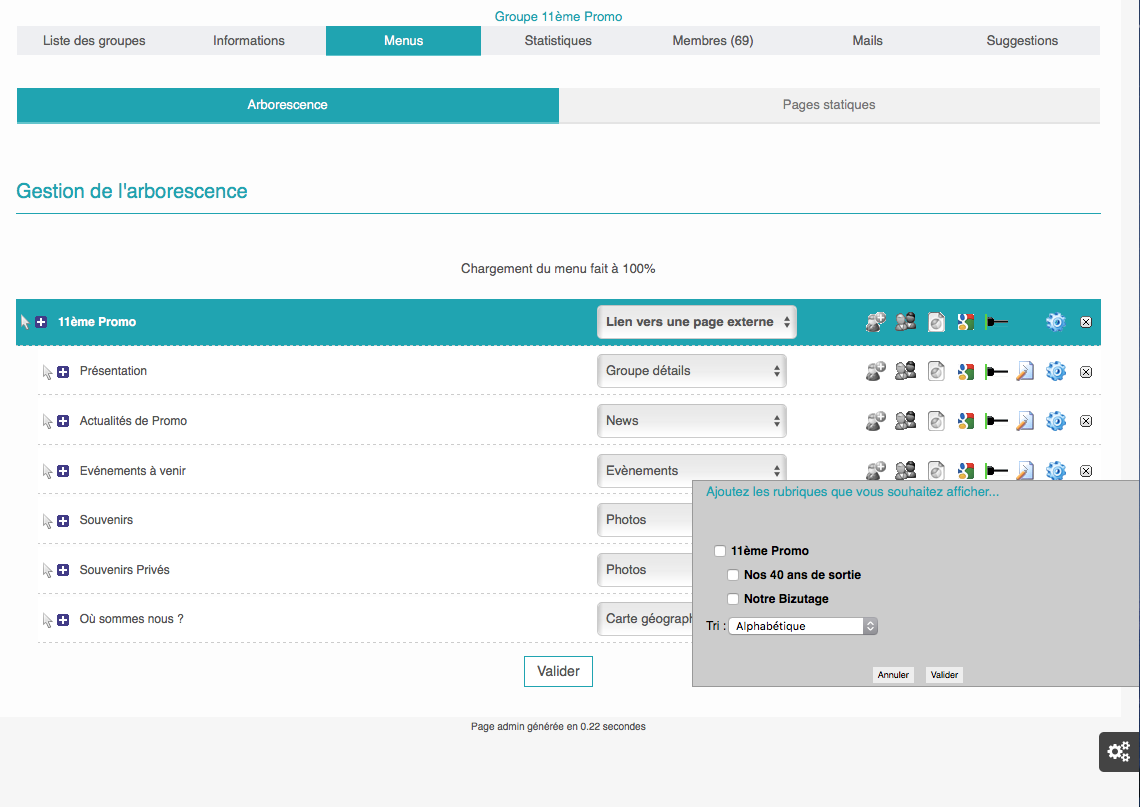
Task: Expand the Souvenirs item with plus icon
Action: [63, 521]
